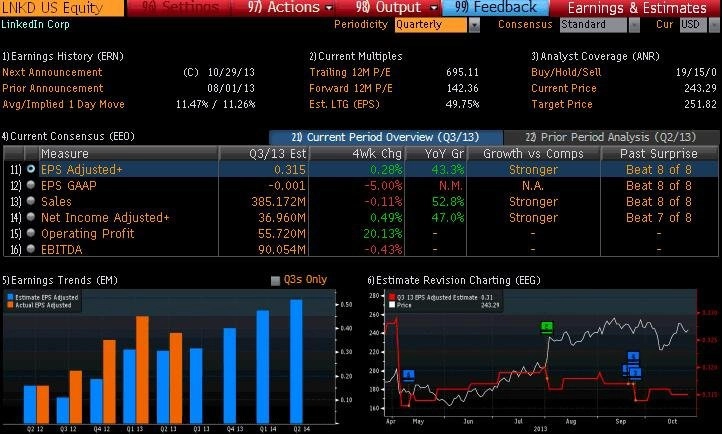The image size is (722, 434).
Task: Click Next Announcement date 10/29/13
Action: tap(231, 72)
